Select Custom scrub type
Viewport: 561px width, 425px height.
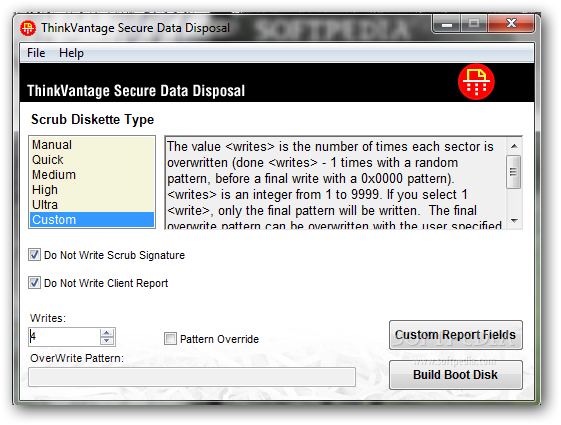click(92, 220)
